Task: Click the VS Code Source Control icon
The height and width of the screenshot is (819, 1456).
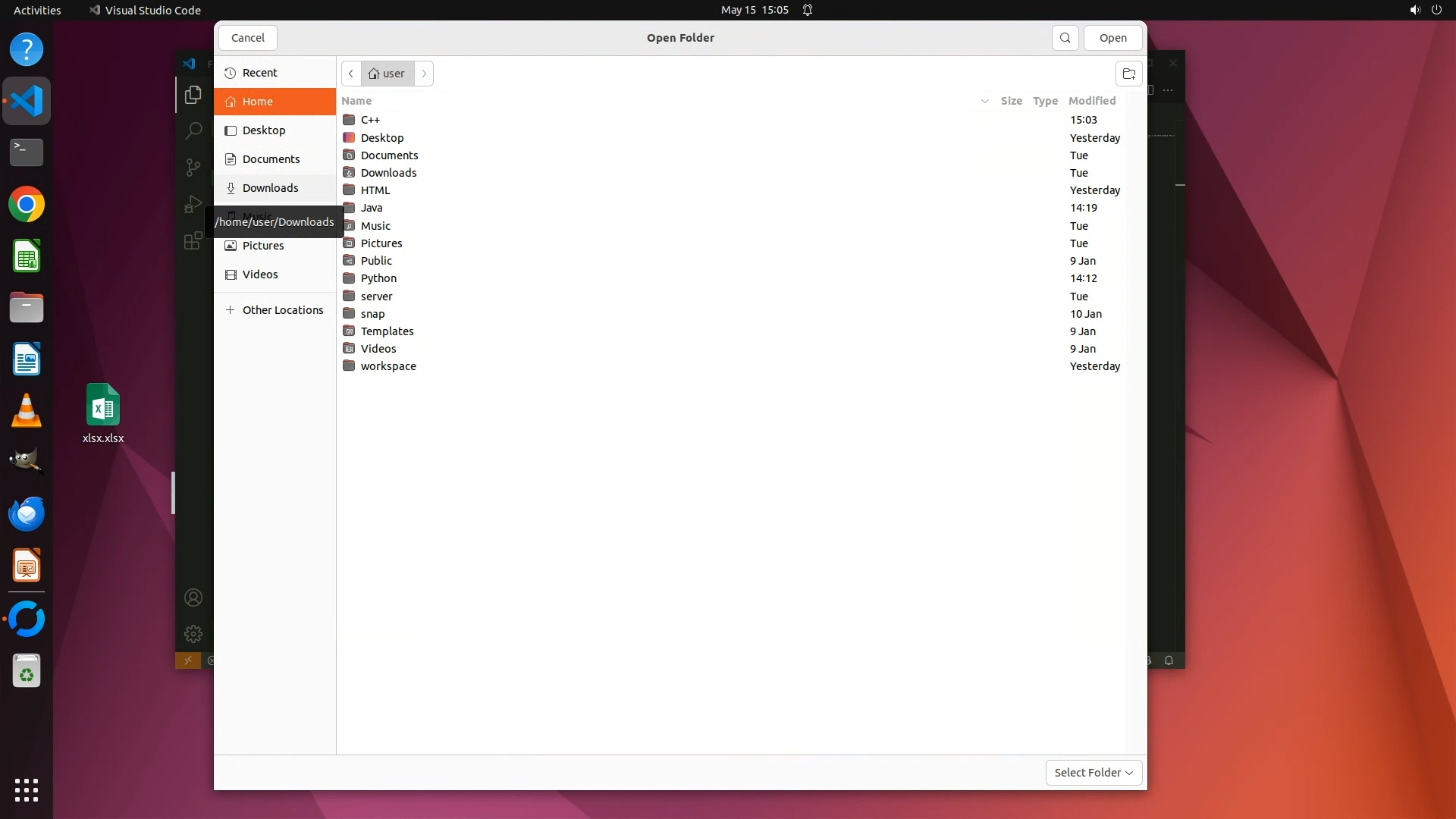Action: click(x=193, y=167)
